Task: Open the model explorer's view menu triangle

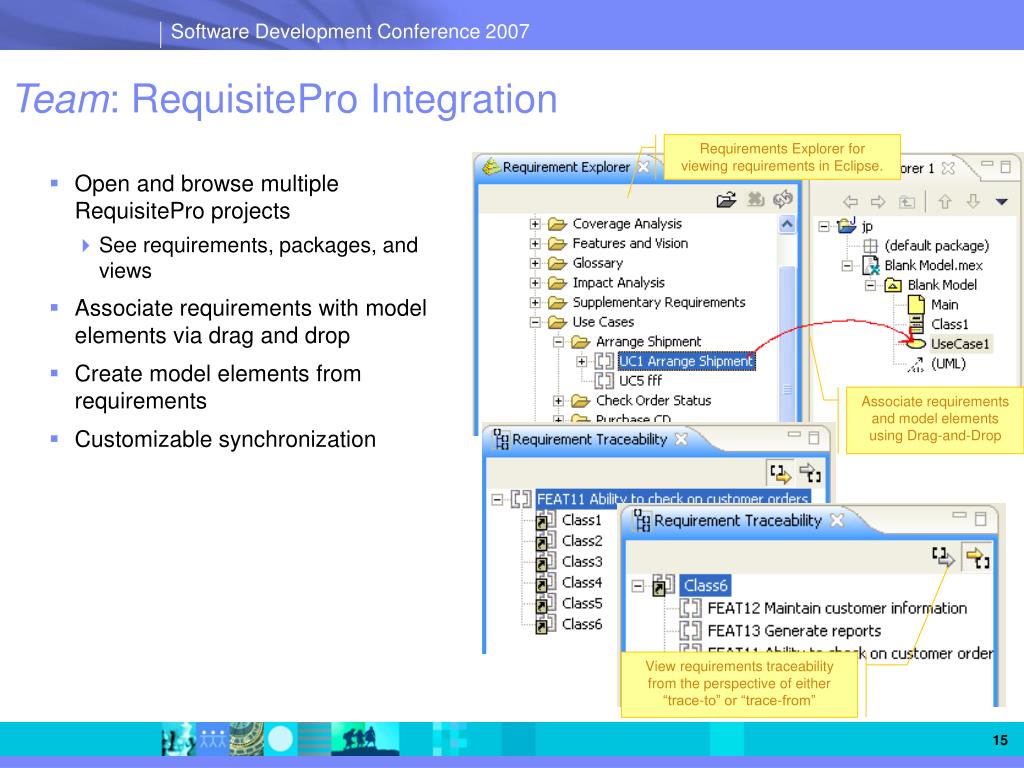Action: 1002,202
